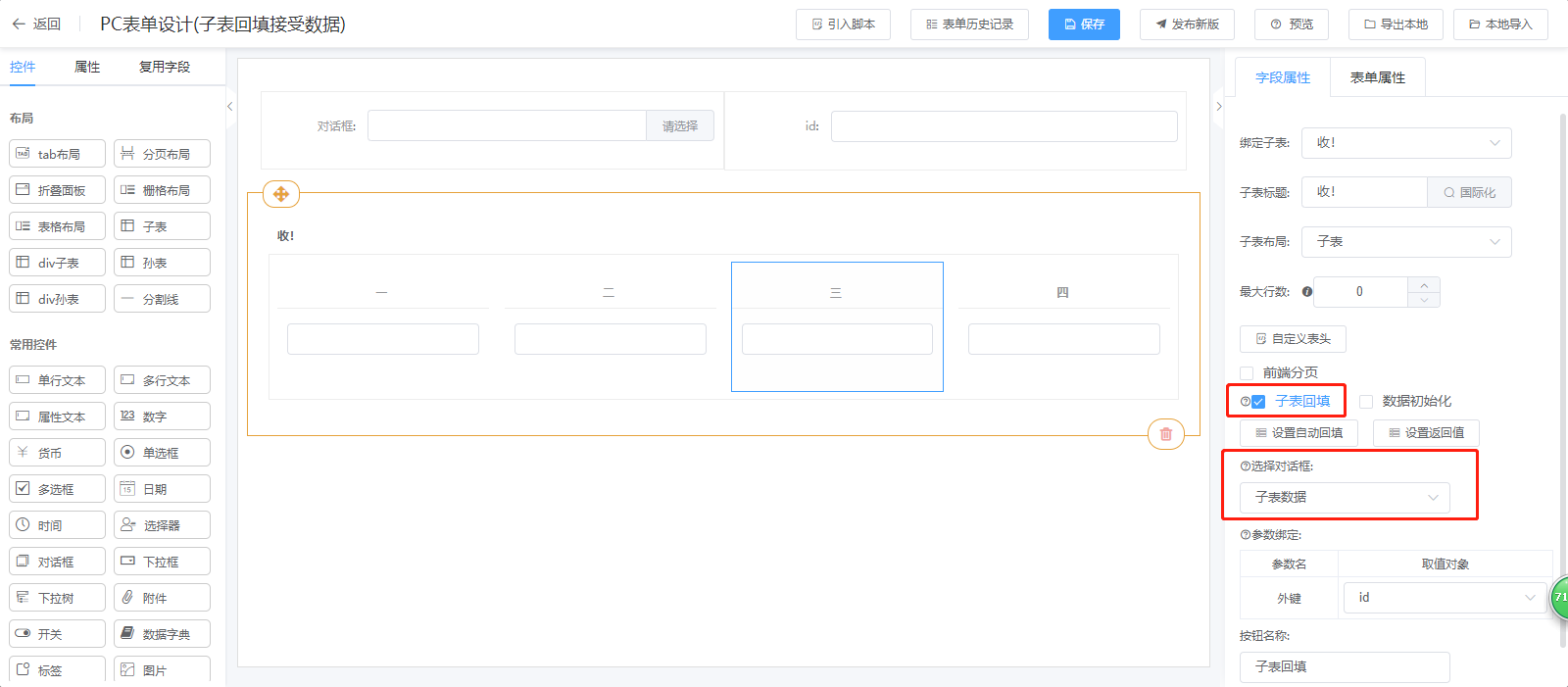Check the 数据初始化 checkbox
1568x687 pixels.
pos(1366,402)
